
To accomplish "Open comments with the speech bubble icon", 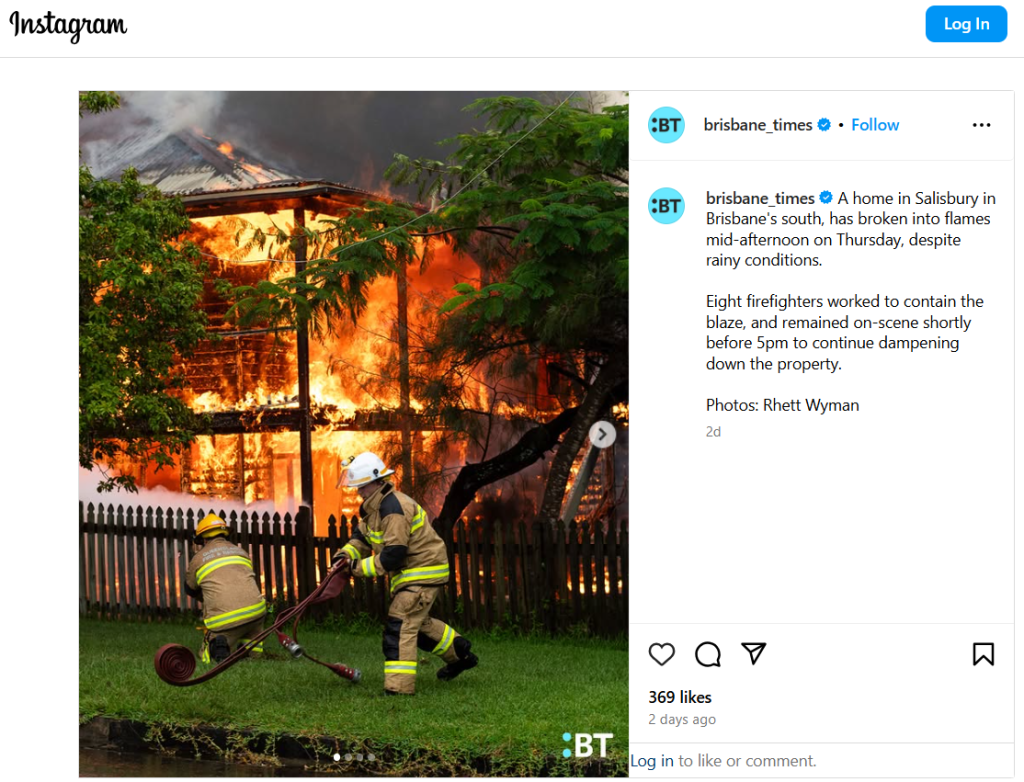I will [x=708, y=654].
